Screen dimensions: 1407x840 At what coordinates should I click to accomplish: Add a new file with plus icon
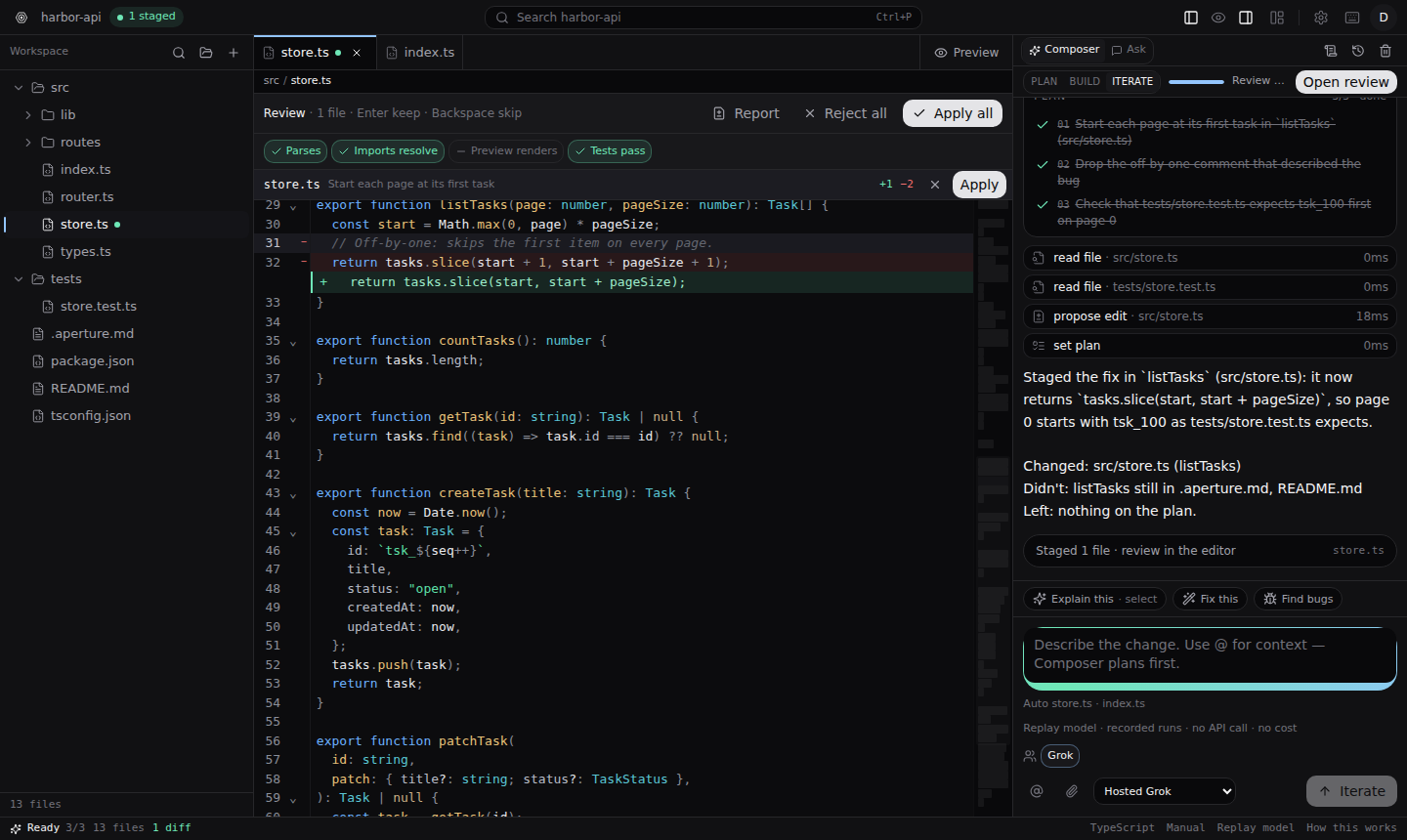coord(234,53)
